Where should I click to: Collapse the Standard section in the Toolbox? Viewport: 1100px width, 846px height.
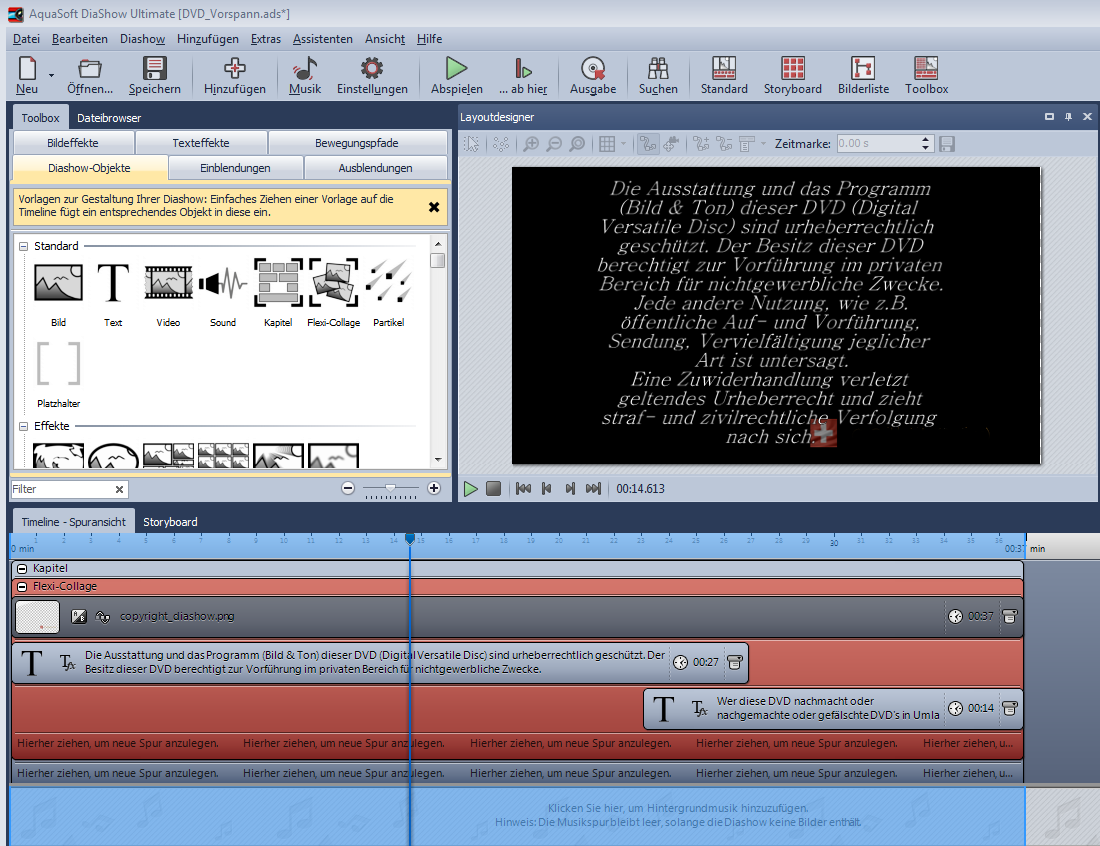click(23, 246)
